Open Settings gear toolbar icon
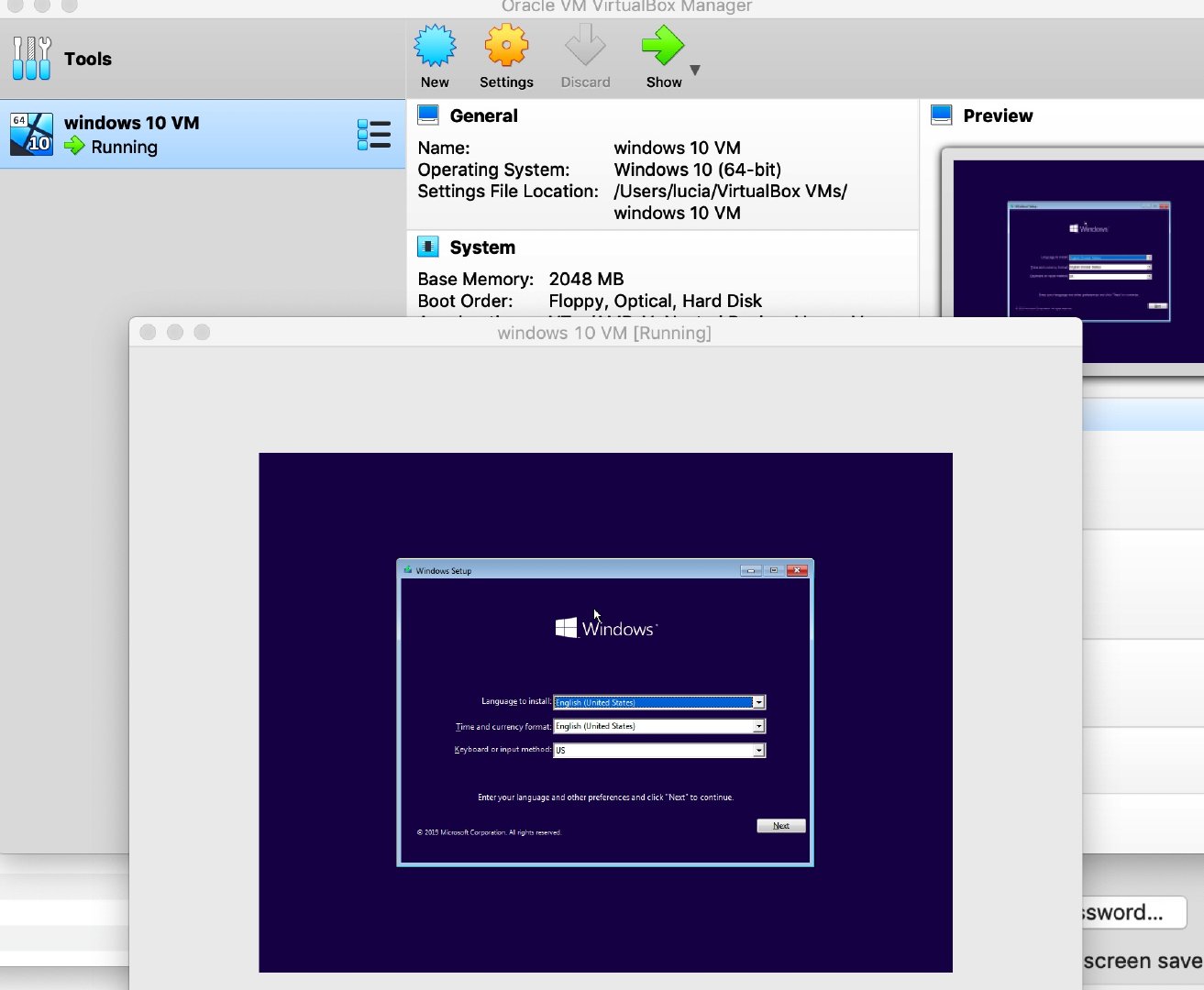This screenshot has width=1204, height=990. pos(506,46)
